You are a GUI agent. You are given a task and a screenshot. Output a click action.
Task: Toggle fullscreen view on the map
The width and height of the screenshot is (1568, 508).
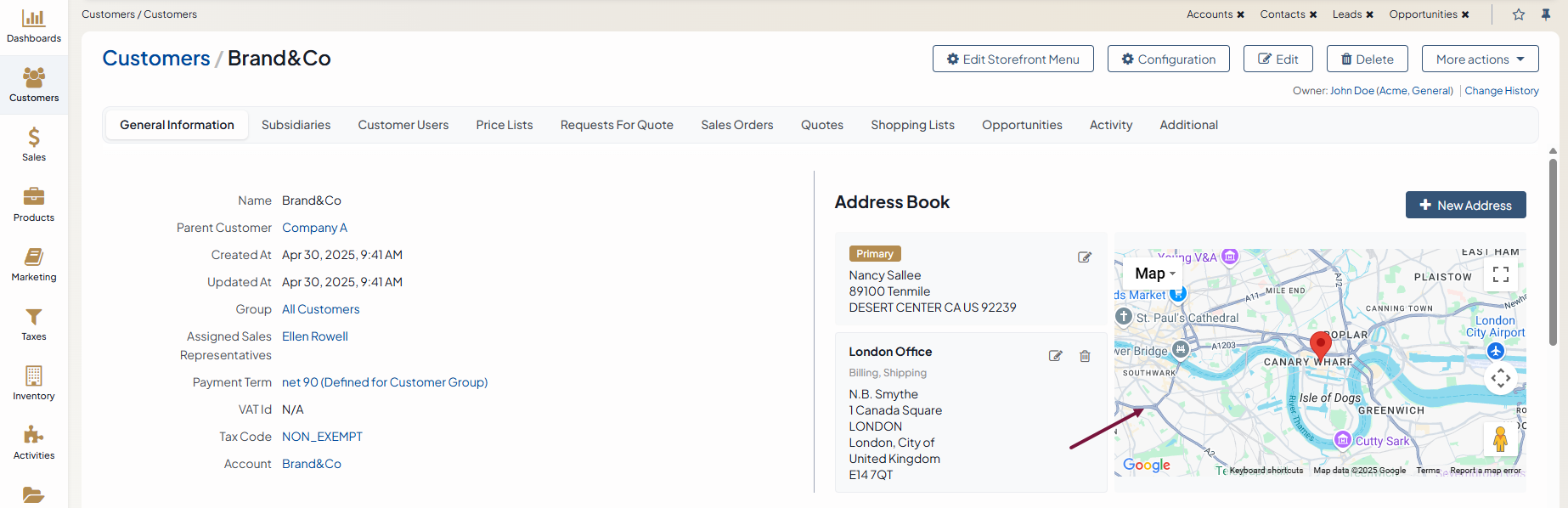[1501, 274]
